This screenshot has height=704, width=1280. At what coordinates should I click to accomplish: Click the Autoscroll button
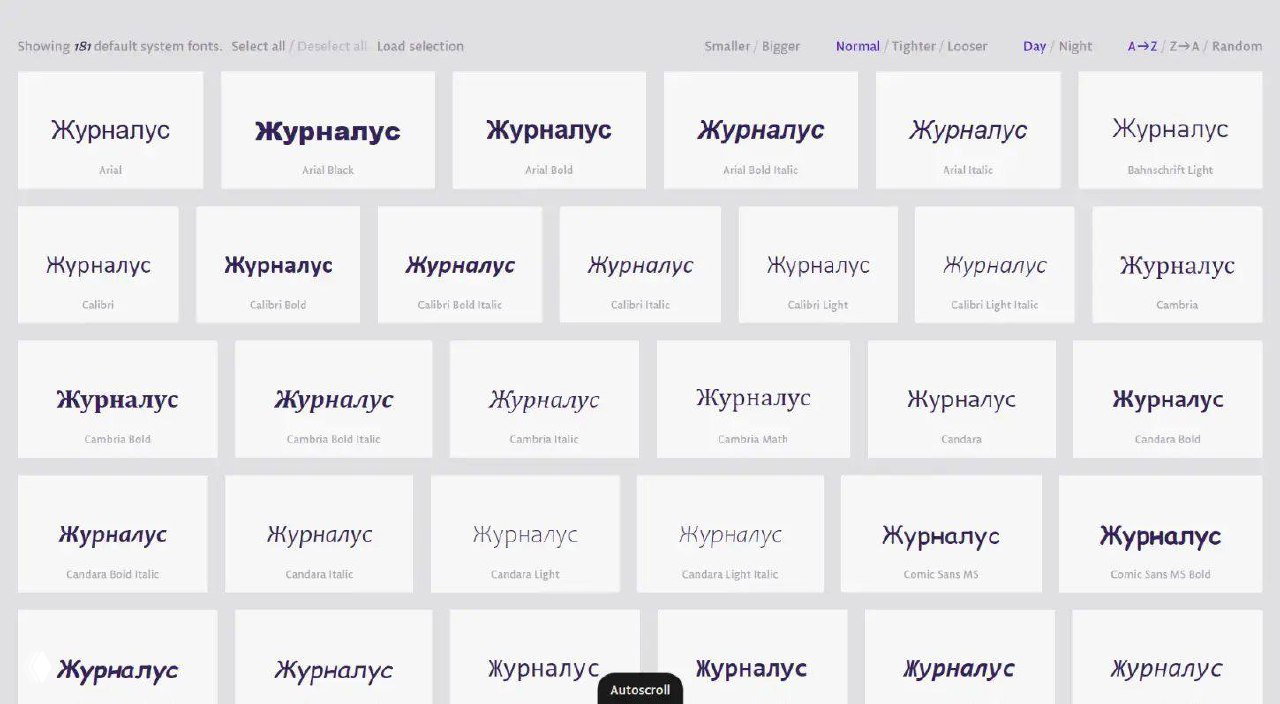coord(640,689)
